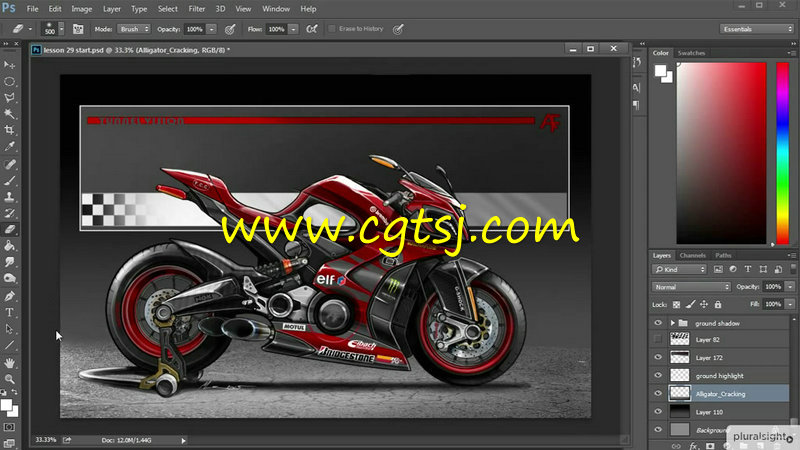Add a layer mask from Layers footer
Viewport: 800px width, 450px height.
[710, 446]
